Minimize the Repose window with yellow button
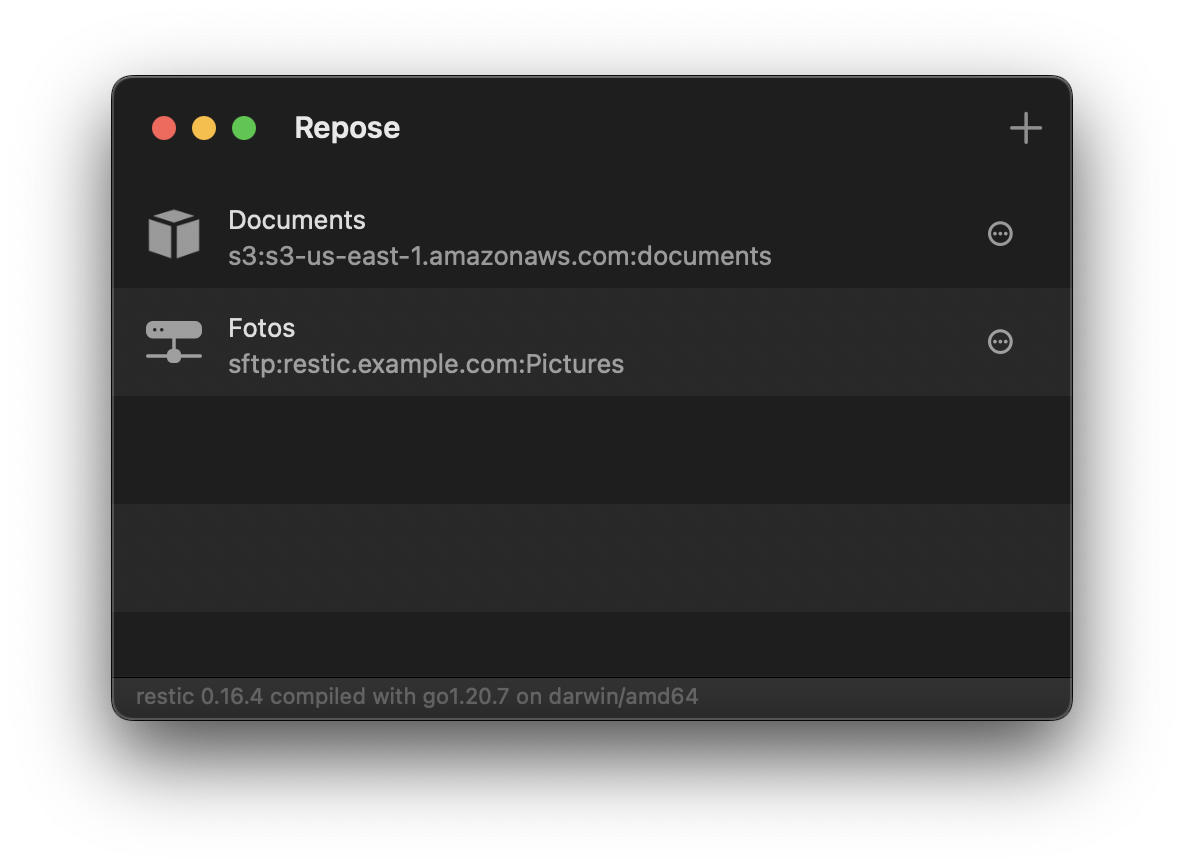Screen dimensions: 1184x868 204,128
